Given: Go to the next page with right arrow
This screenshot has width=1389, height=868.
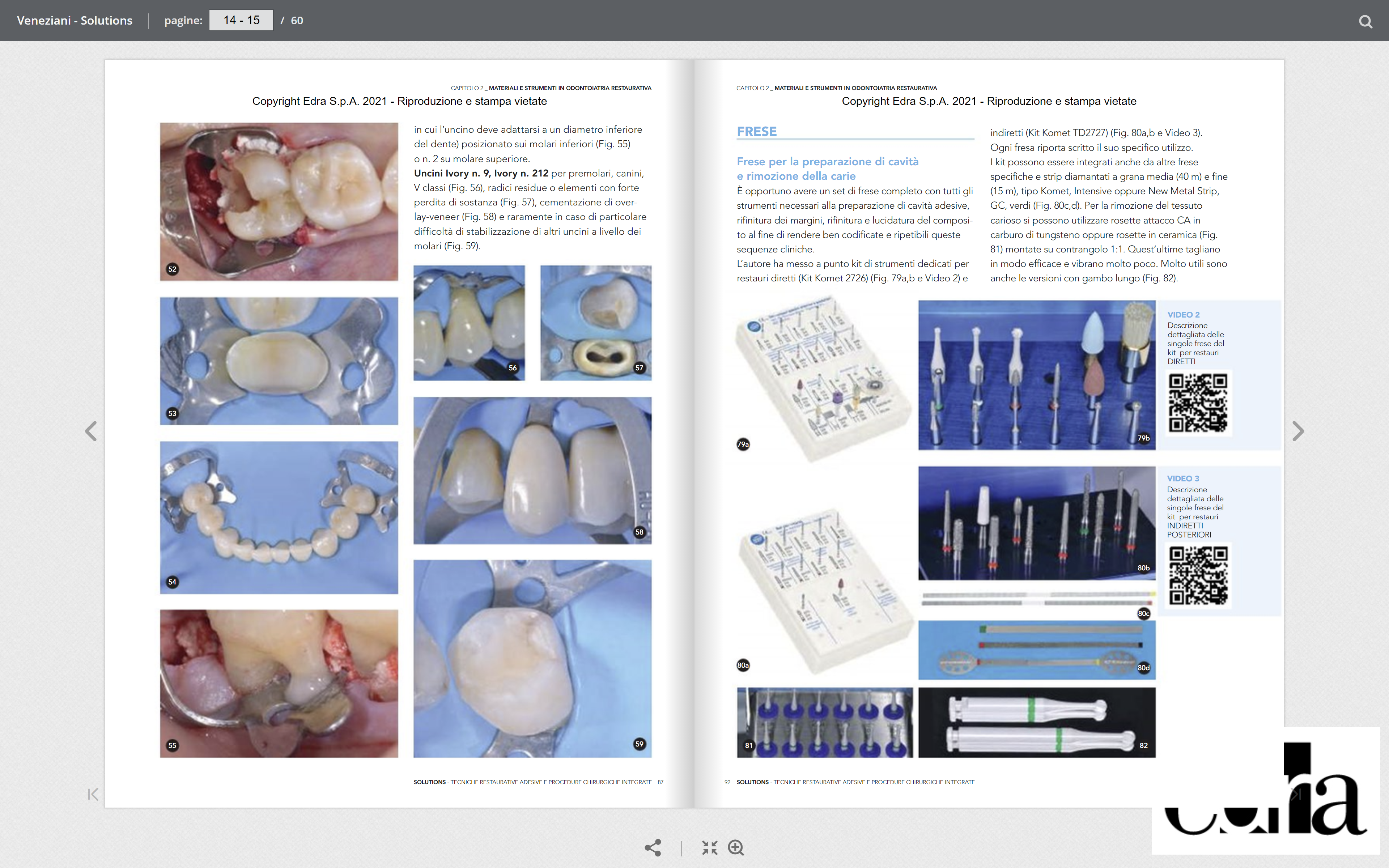Looking at the screenshot, I should click(1298, 431).
